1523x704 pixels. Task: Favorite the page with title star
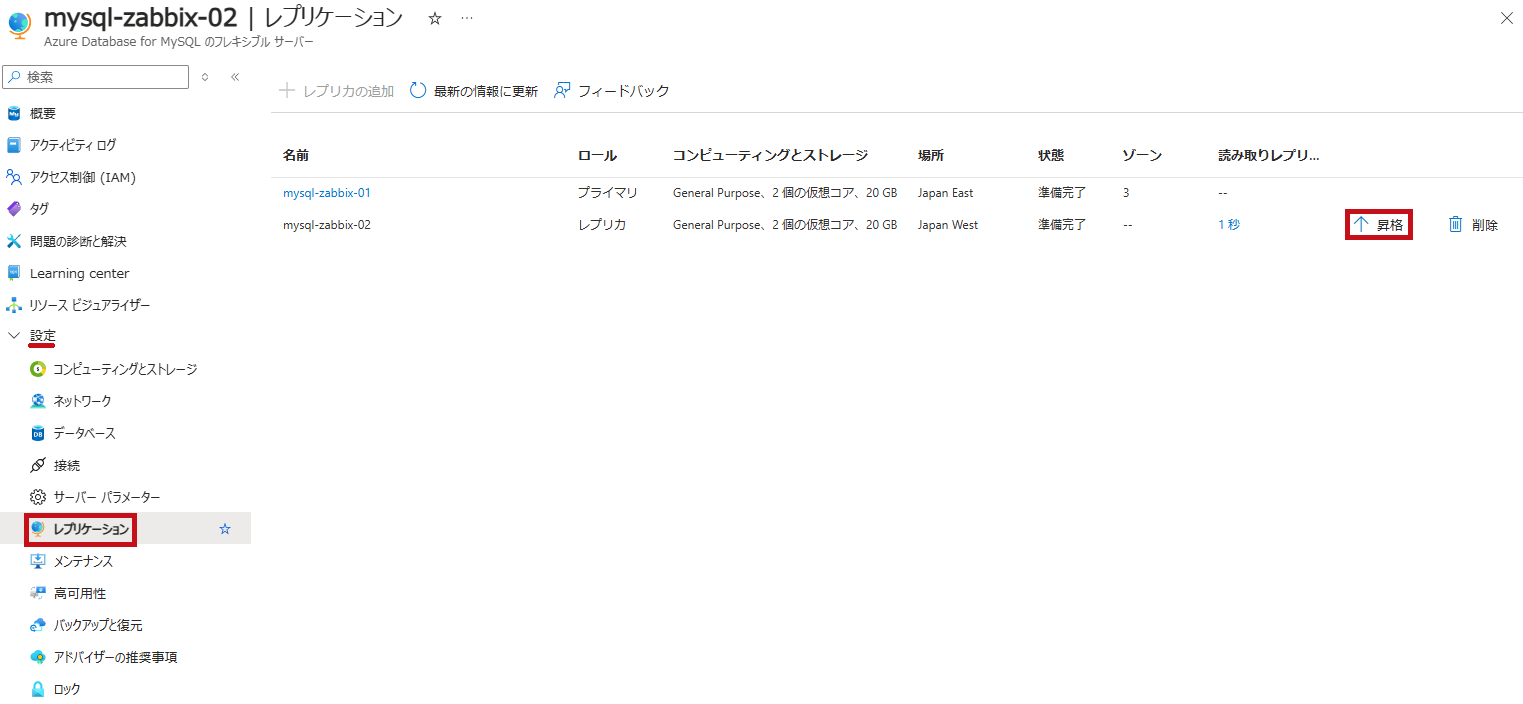[x=435, y=18]
